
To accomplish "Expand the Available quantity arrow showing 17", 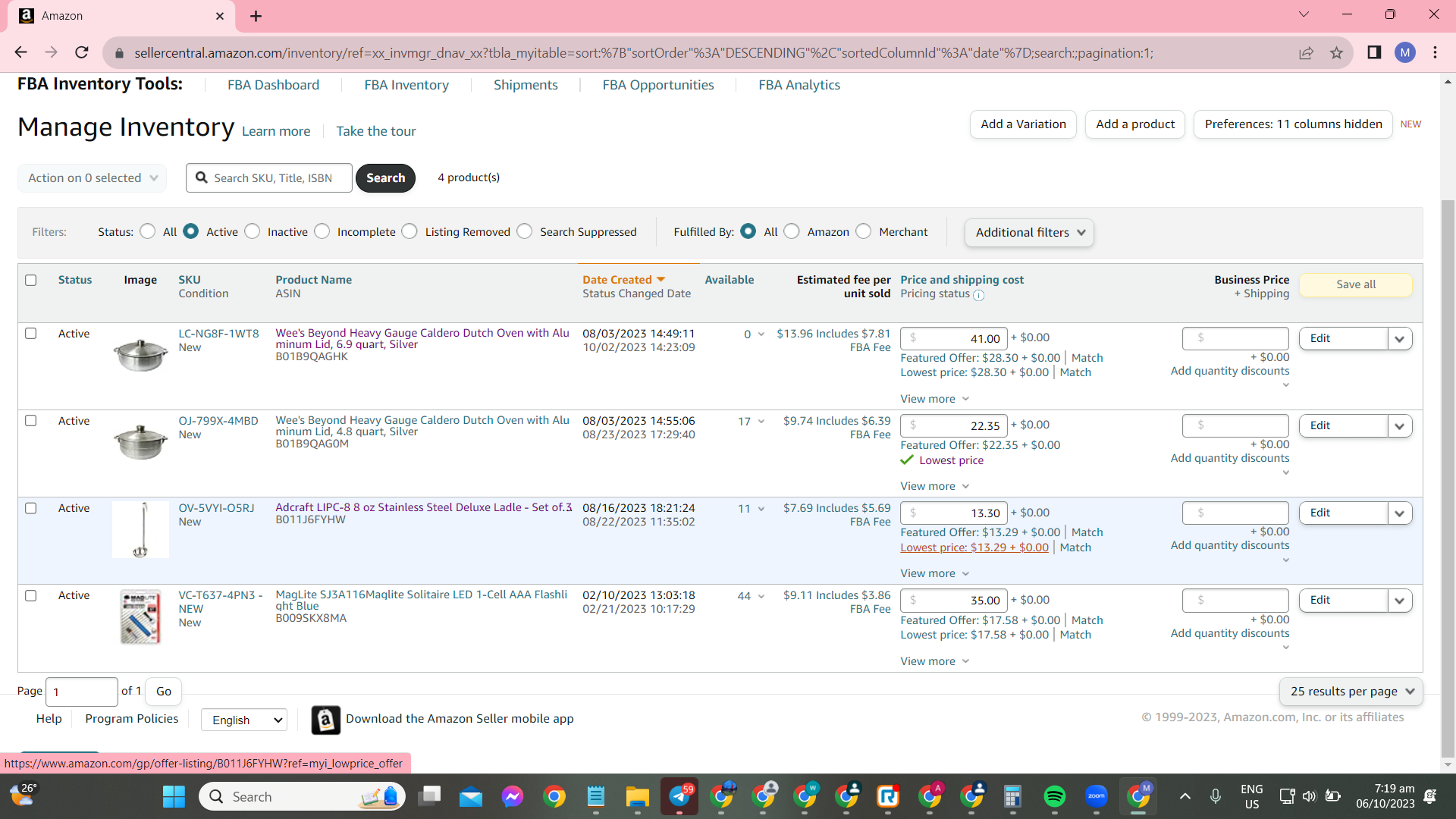I will click(x=761, y=422).
